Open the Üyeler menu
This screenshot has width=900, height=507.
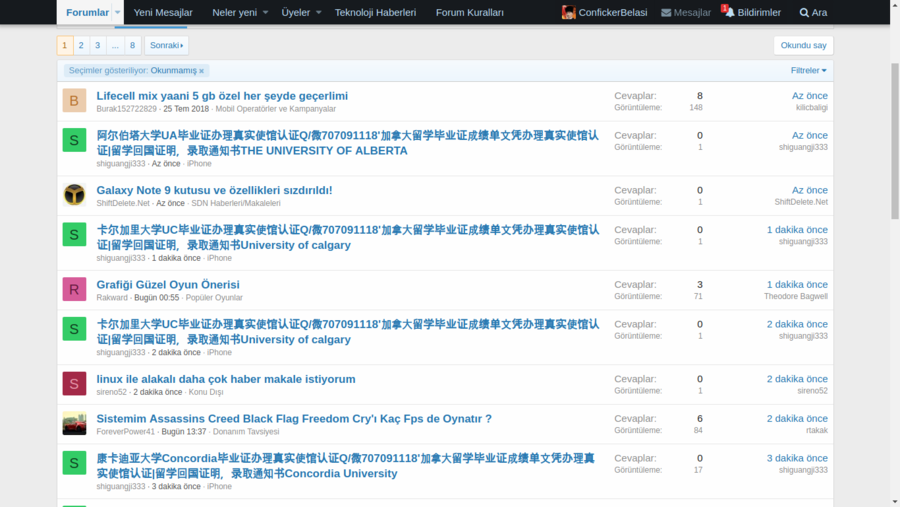[x=296, y=12]
